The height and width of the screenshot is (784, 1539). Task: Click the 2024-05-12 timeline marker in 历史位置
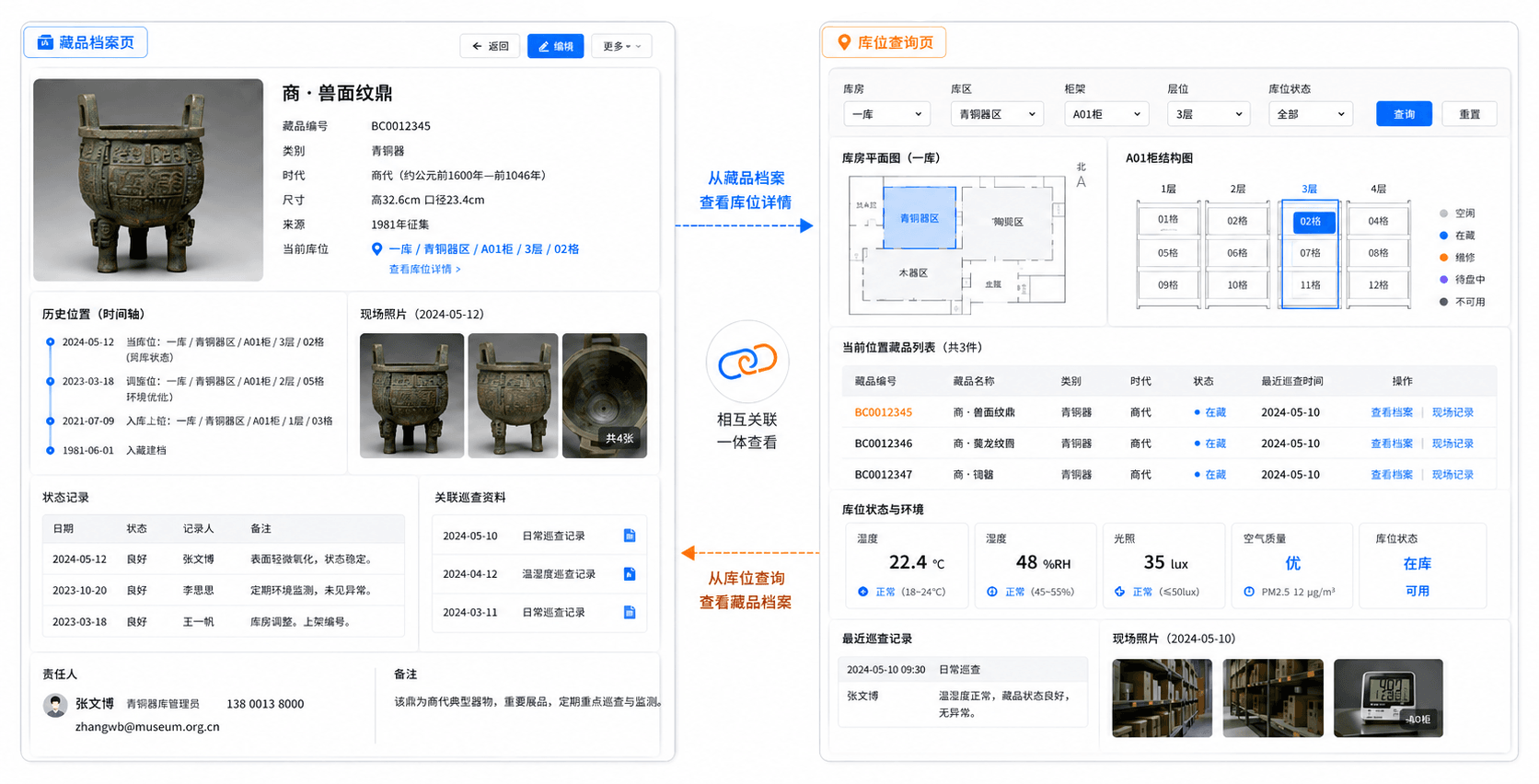51,342
